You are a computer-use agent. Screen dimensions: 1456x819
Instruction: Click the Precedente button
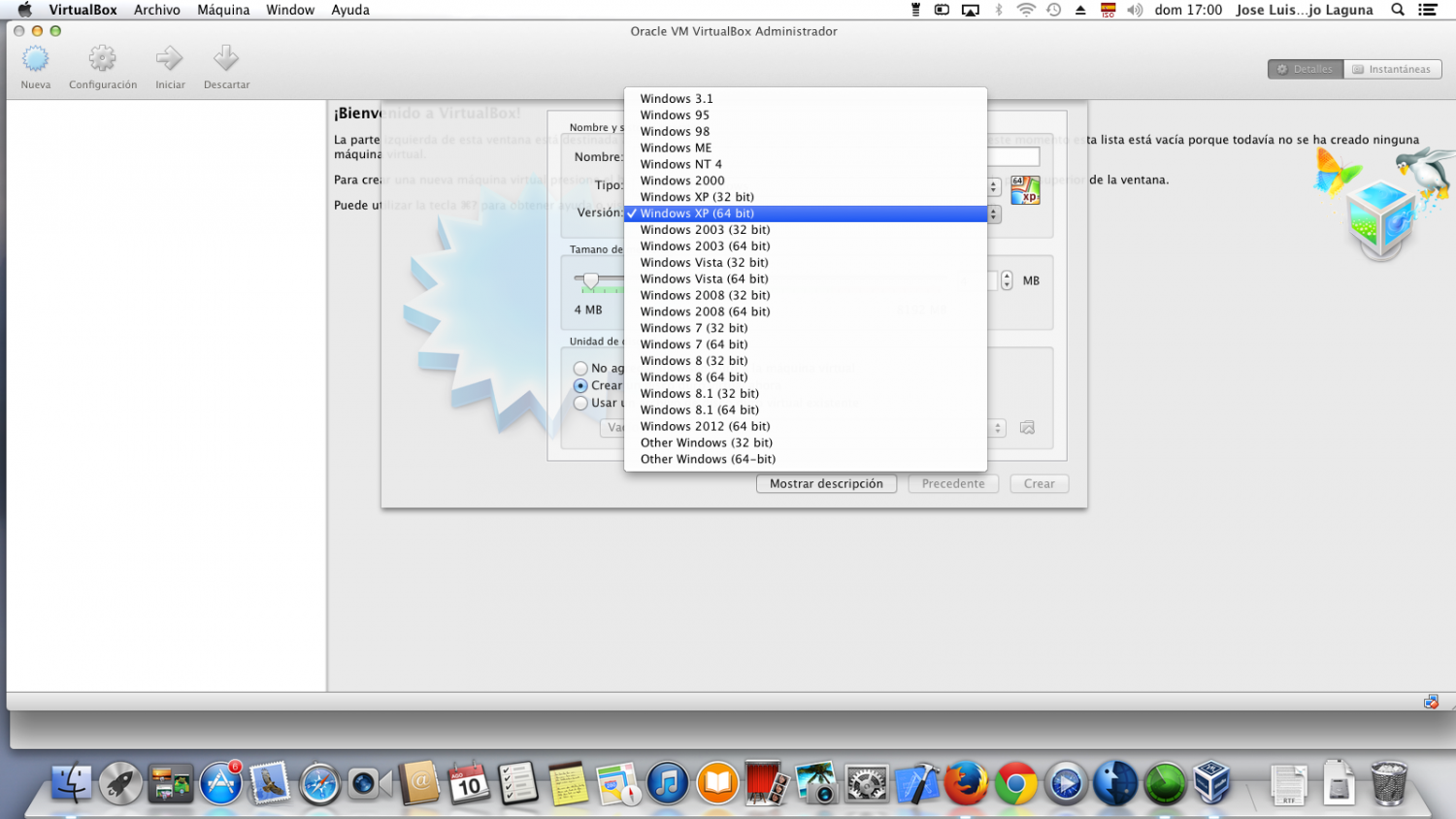click(953, 483)
